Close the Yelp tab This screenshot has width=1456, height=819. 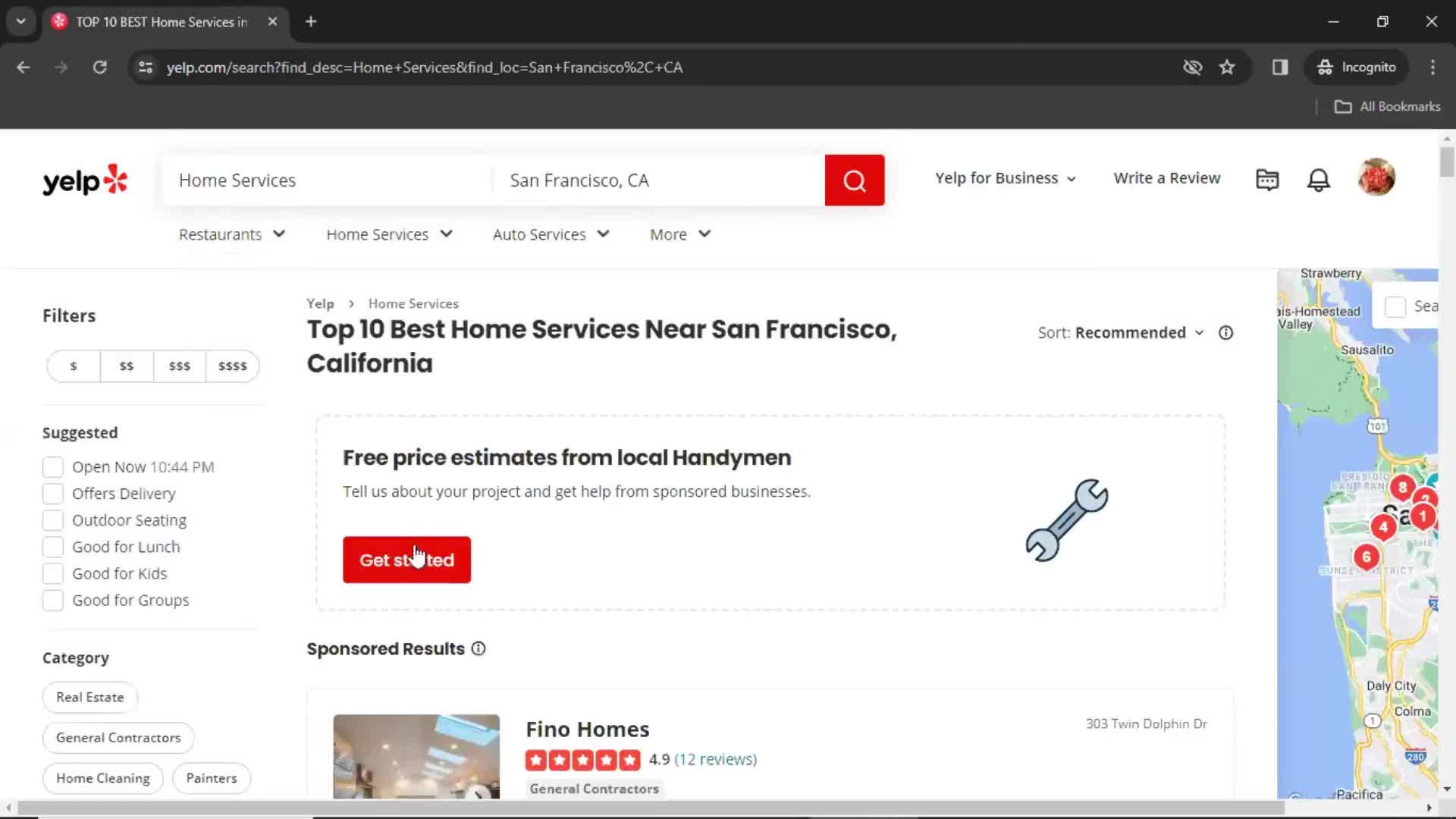272,21
